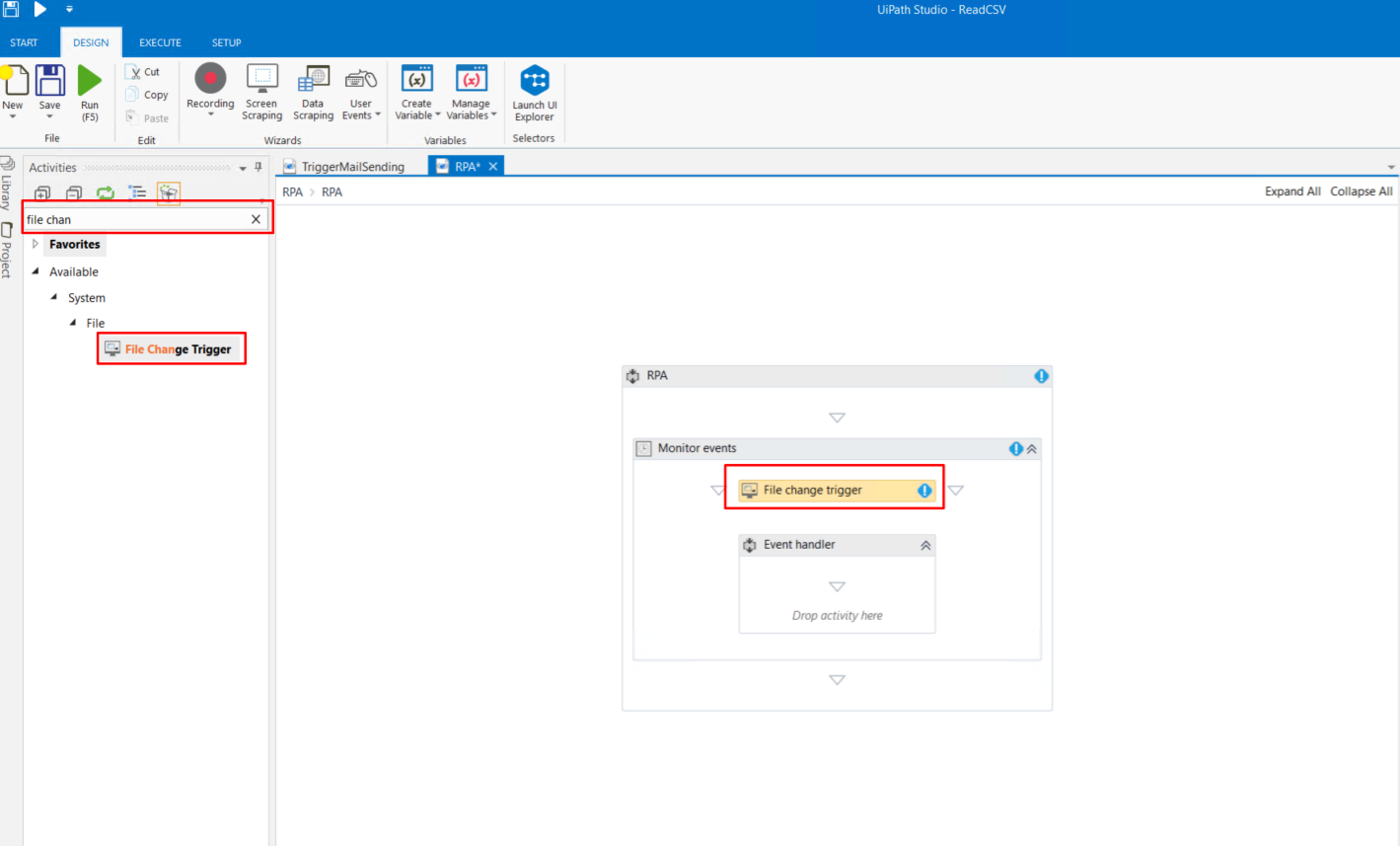Screen dimensions: 1400x846
Task: Click Expand All in the designer
Action: 1291,192
